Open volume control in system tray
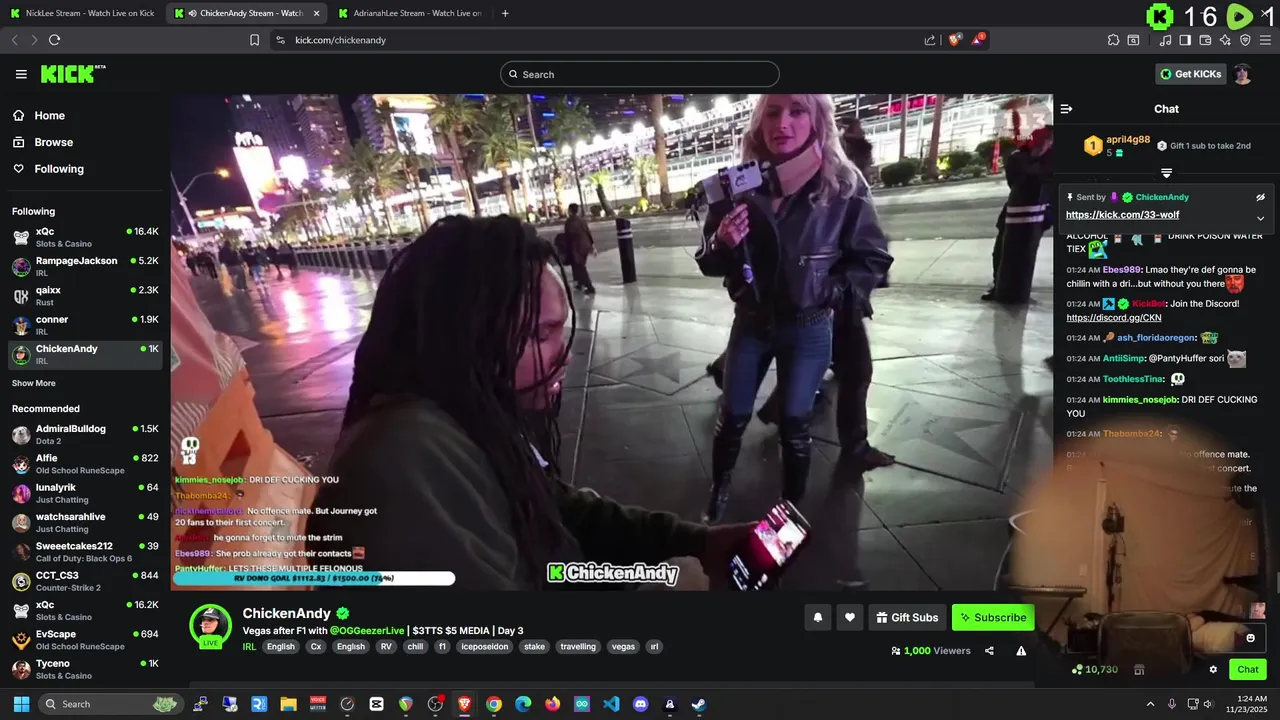This screenshot has width=1280, height=720. pyautogui.click(x=1209, y=704)
